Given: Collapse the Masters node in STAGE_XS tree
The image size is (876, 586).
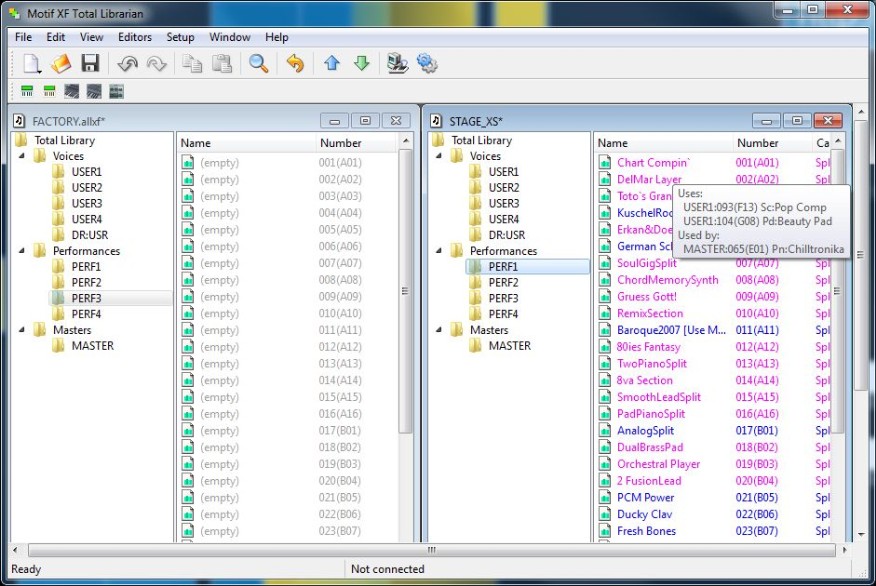Looking at the screenshot, I should [439, 330].
